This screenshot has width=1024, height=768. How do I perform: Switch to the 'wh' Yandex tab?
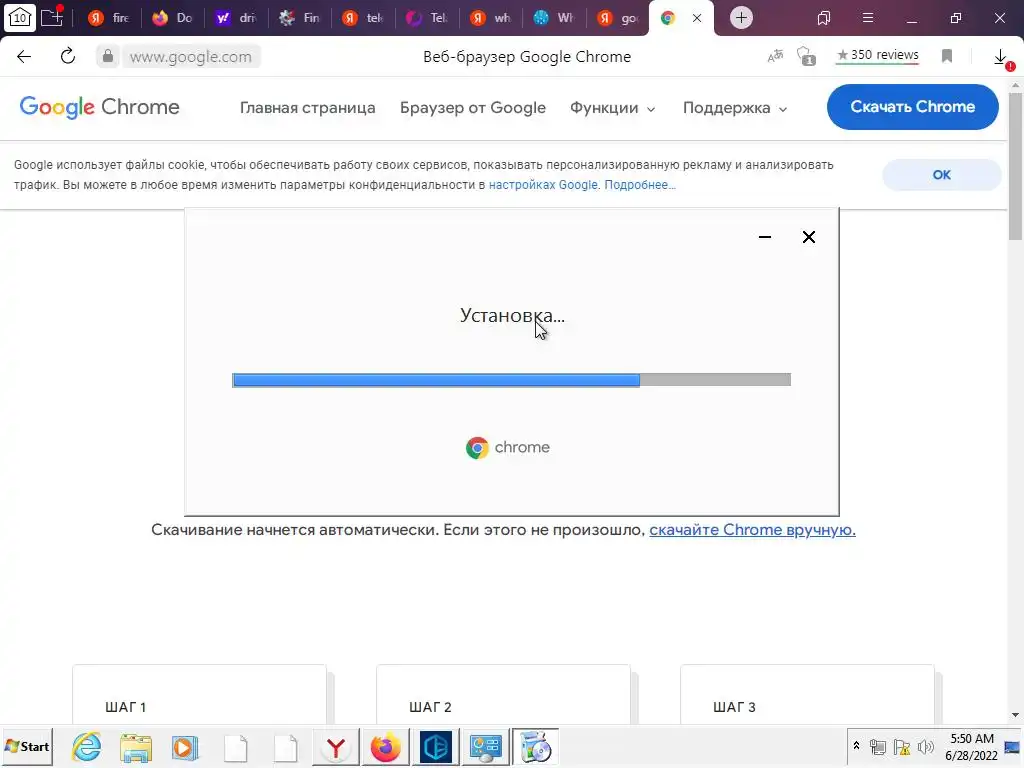[x=490, y=18]
